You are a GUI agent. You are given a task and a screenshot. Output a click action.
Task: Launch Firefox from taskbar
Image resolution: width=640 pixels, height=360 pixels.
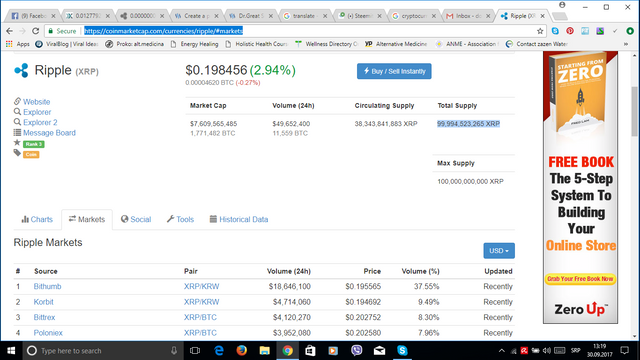[x=242, y=351]
